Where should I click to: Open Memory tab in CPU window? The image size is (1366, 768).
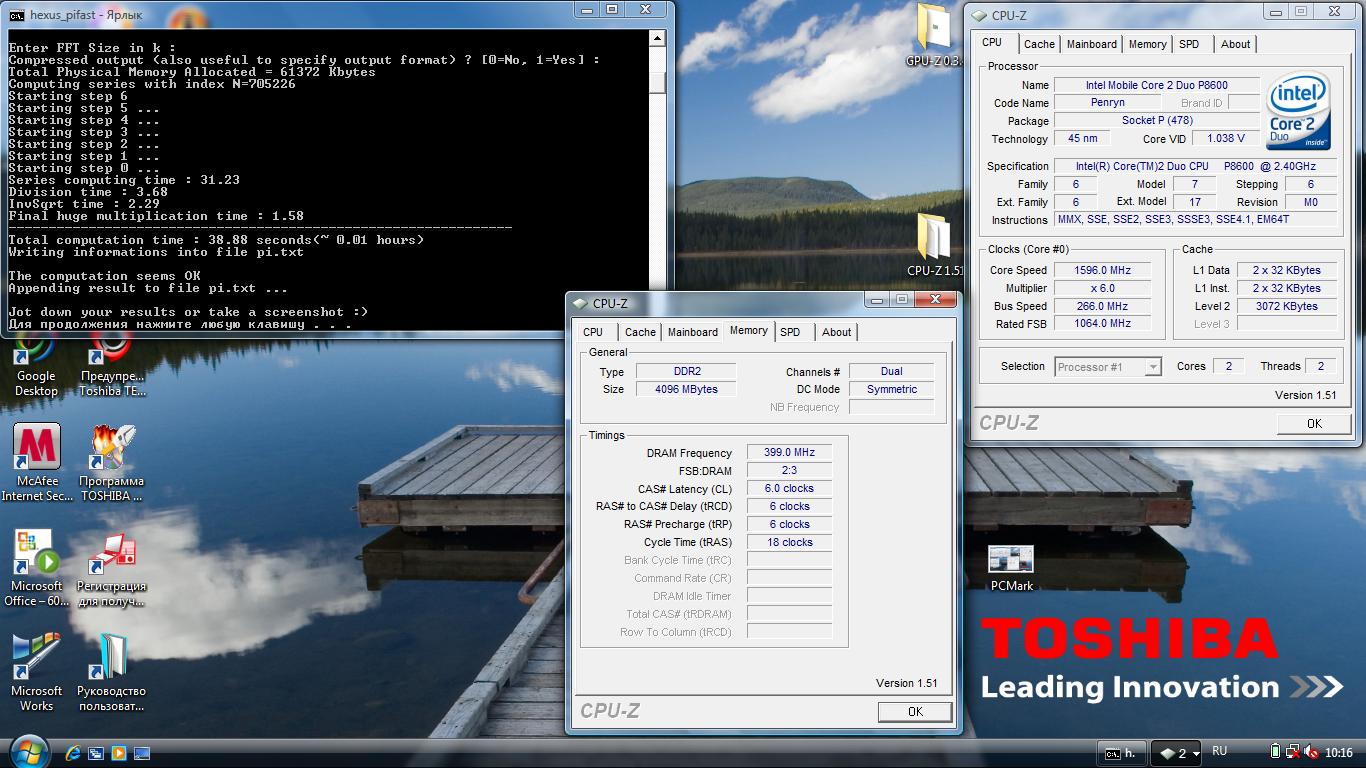pos(1147,44)
